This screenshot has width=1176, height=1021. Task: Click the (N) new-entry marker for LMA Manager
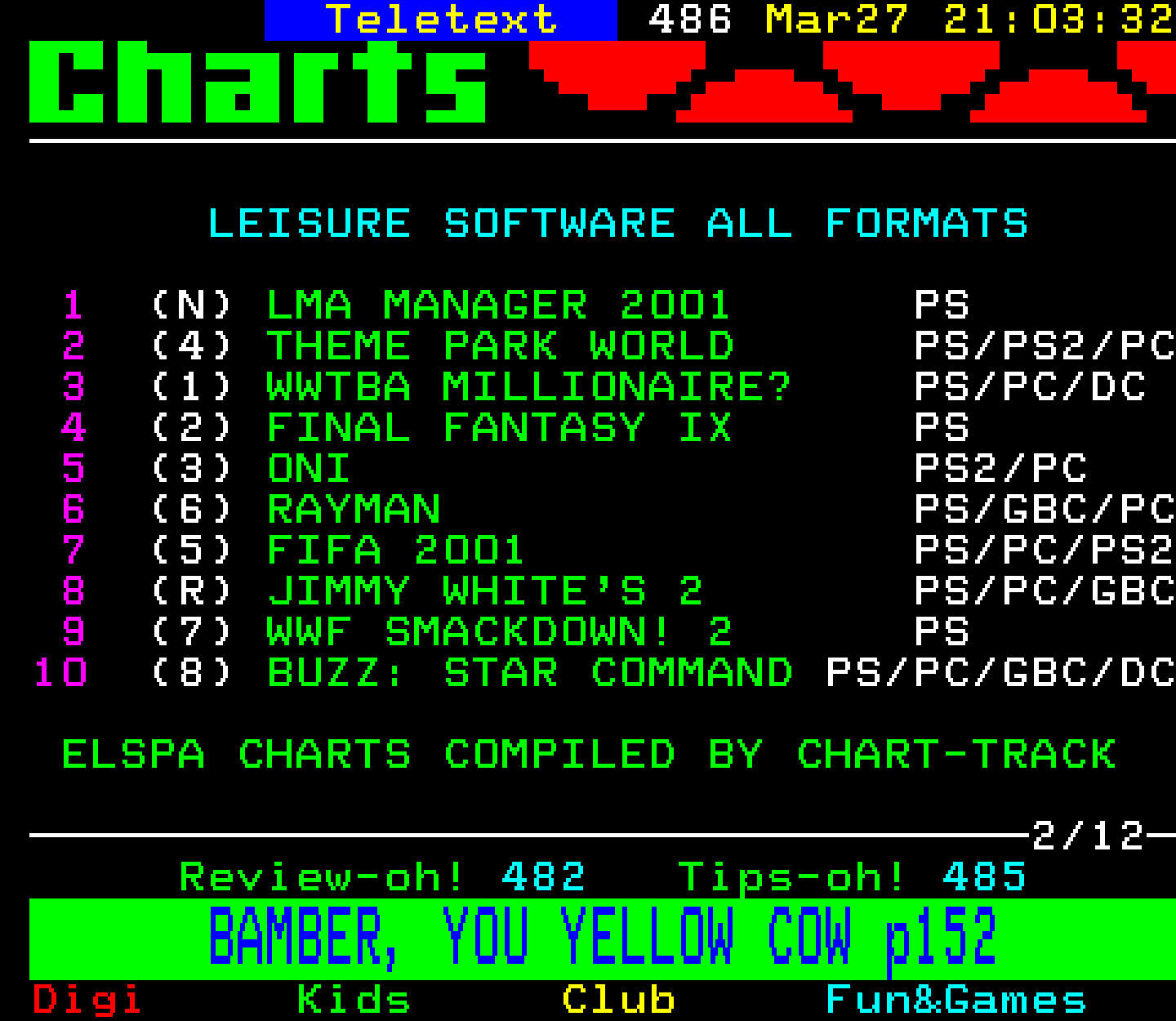(x=192, y=305)
